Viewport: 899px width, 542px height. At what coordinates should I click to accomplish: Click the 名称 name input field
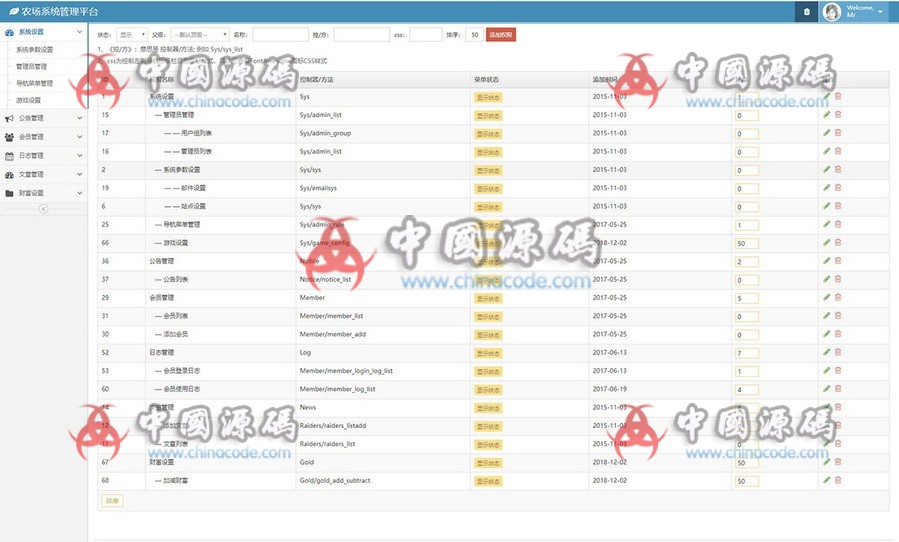pyautogui.click(x=280, y=34)
